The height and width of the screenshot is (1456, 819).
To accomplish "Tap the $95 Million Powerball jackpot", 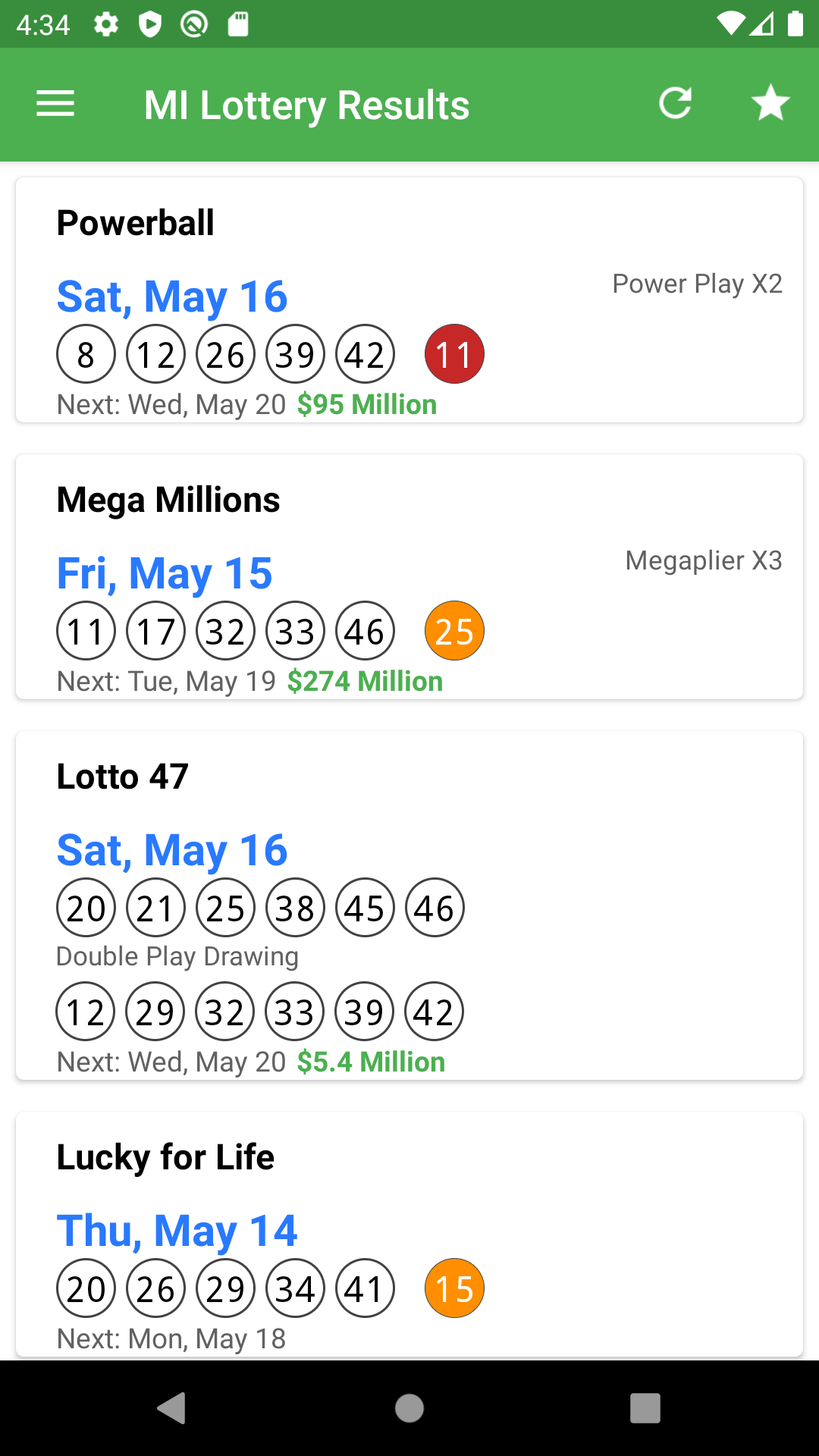I will 367,405.
